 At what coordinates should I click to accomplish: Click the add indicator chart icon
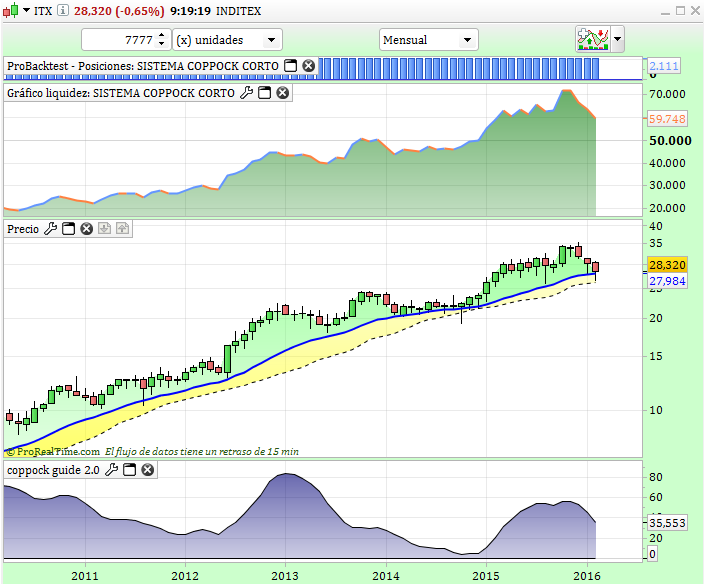pyautogui.click(x=592, y=39)
